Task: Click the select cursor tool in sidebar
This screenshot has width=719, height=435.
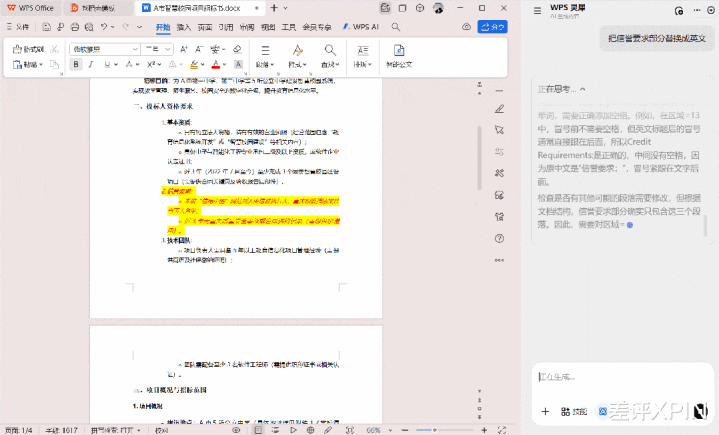Action: pyautogui.click(x=499, y=130)
